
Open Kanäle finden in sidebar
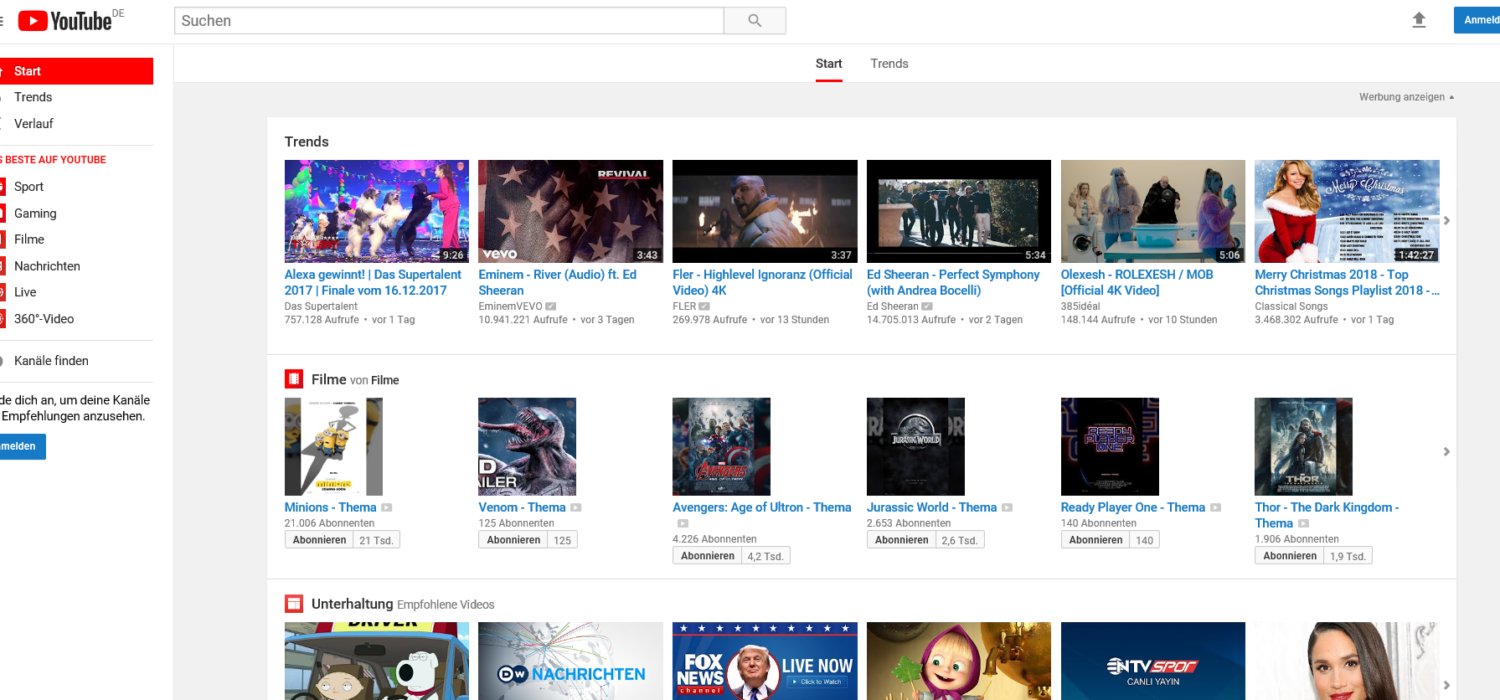click(x=51, y=361)
